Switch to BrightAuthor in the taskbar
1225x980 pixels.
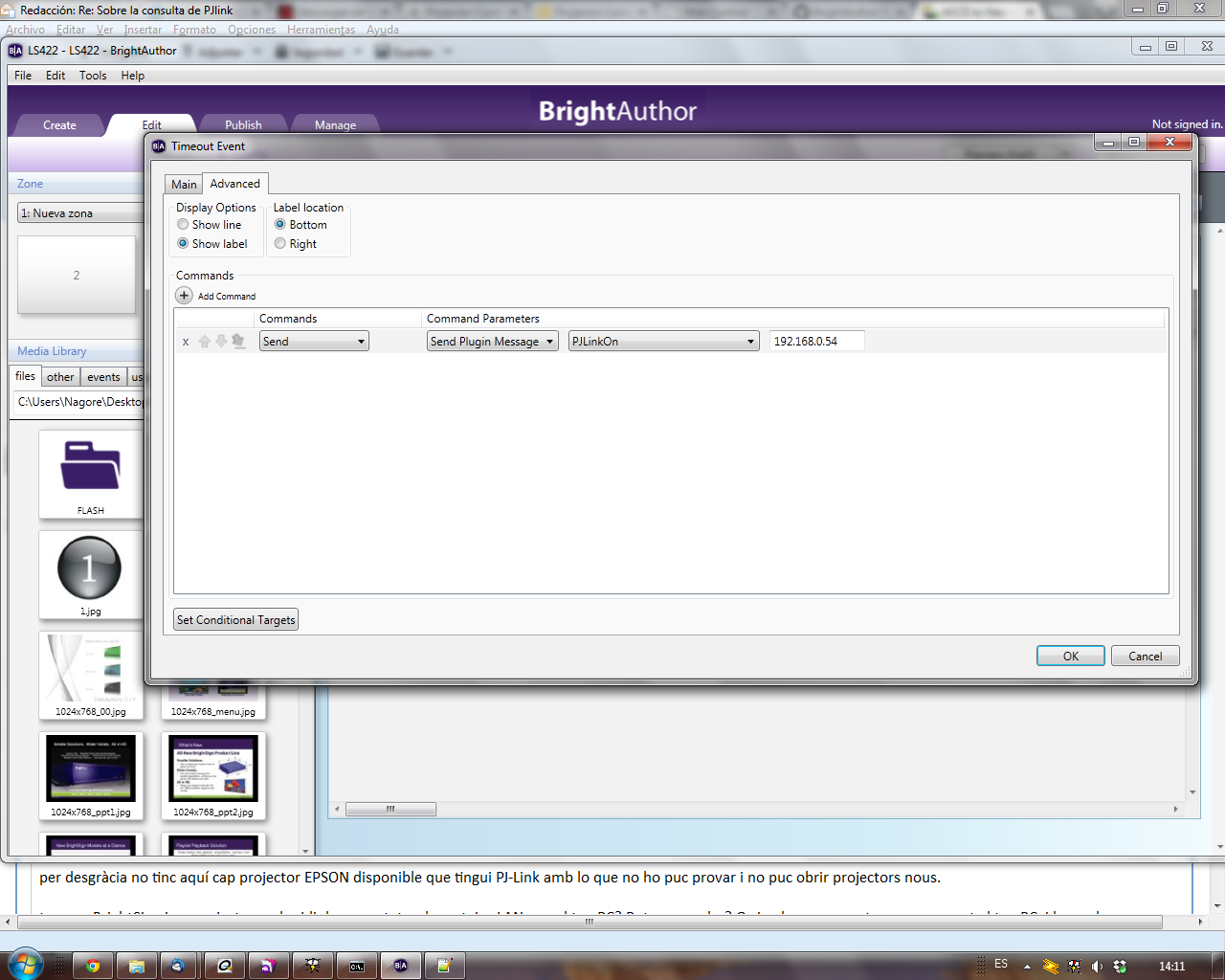click(x=400, y=966)
